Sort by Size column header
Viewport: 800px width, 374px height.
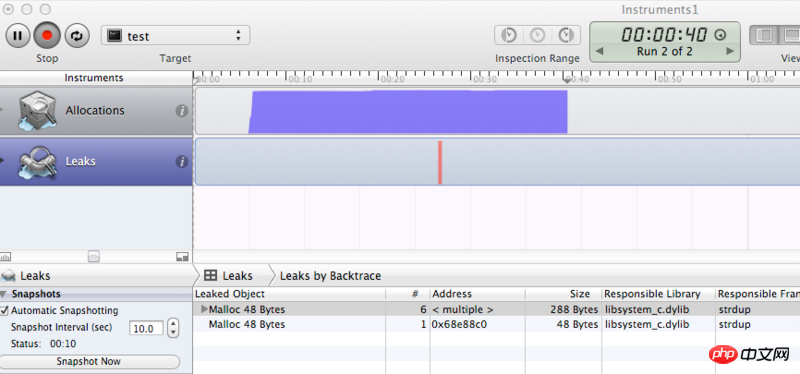click(x=563, y=294)
